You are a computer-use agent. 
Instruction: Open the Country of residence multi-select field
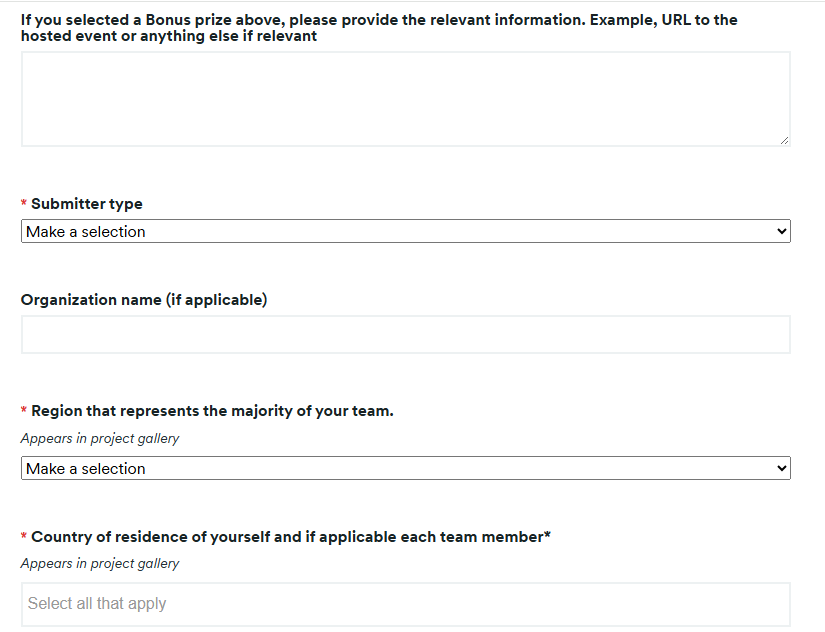[406, 604]
